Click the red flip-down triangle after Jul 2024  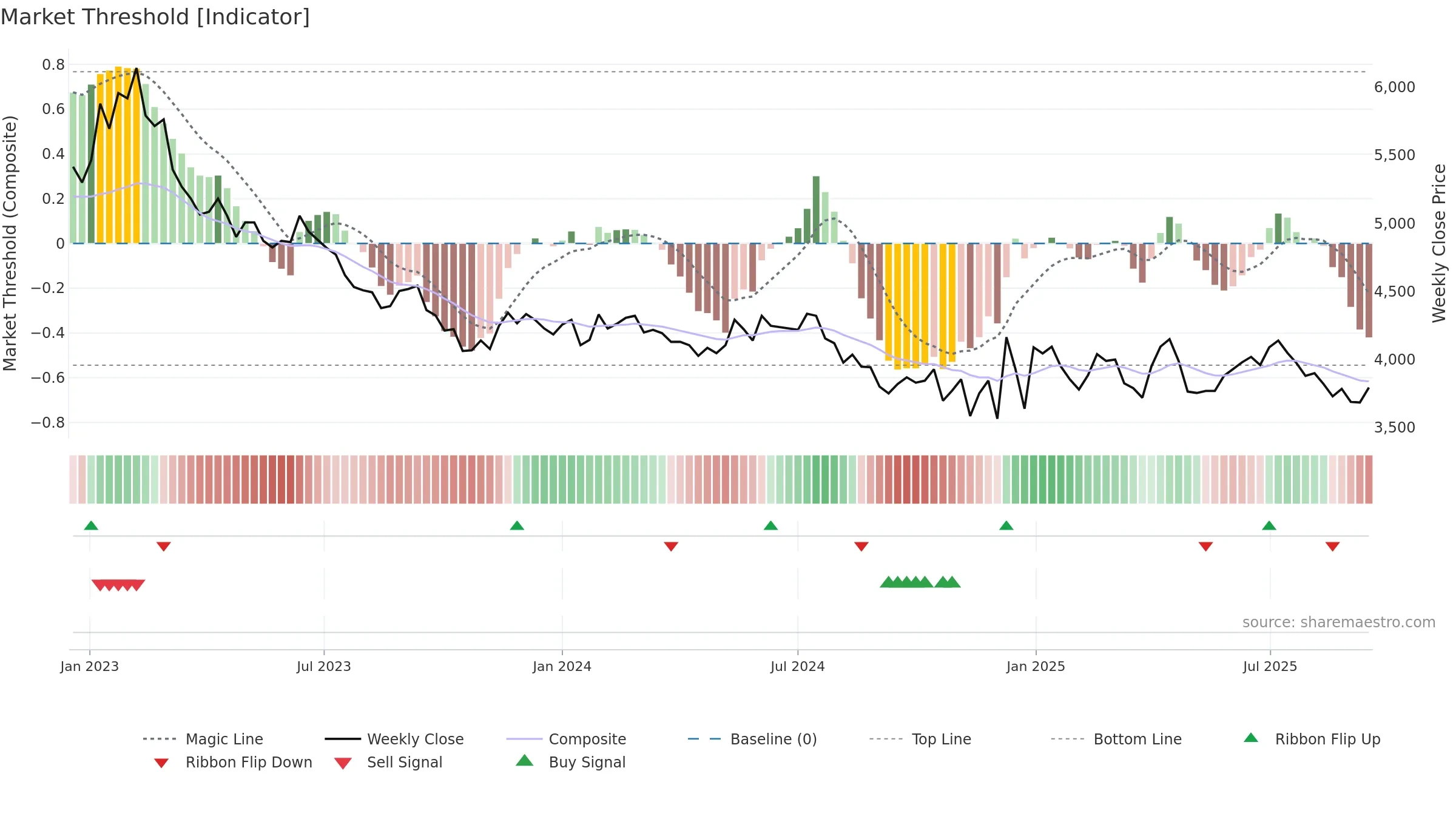coord(861,546)
